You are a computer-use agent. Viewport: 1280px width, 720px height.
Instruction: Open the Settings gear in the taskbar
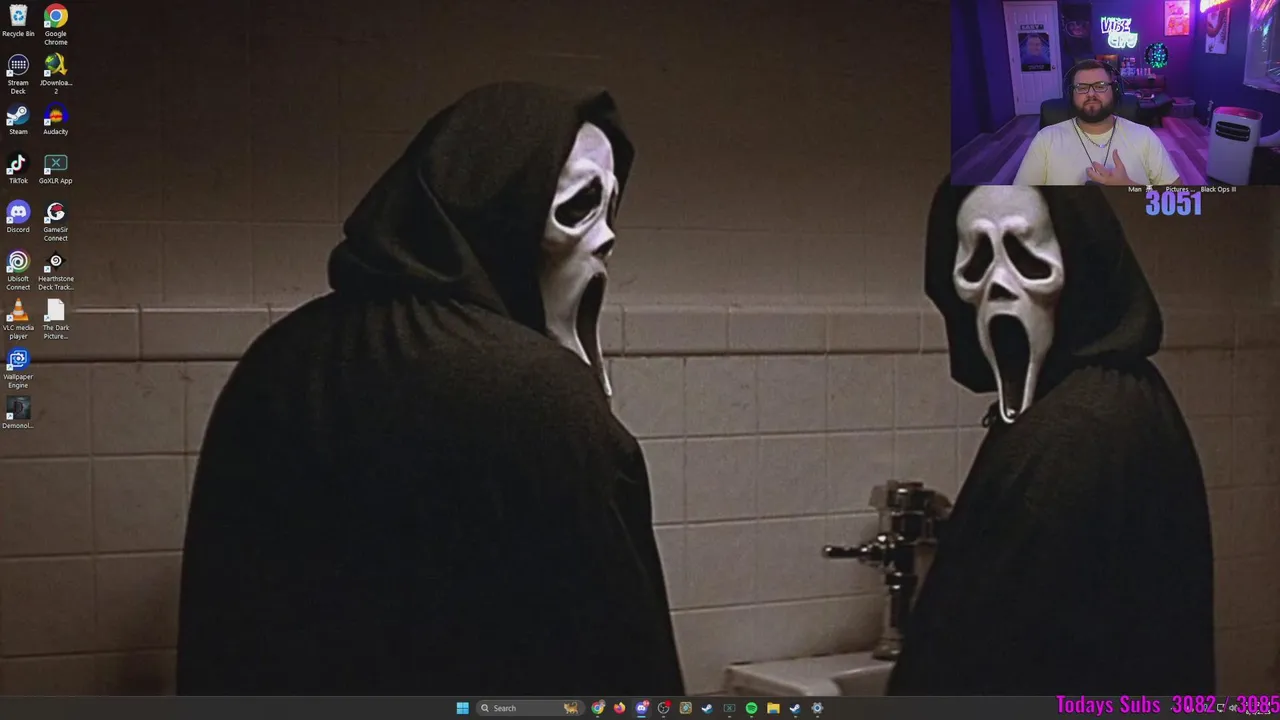coord(817,708)
